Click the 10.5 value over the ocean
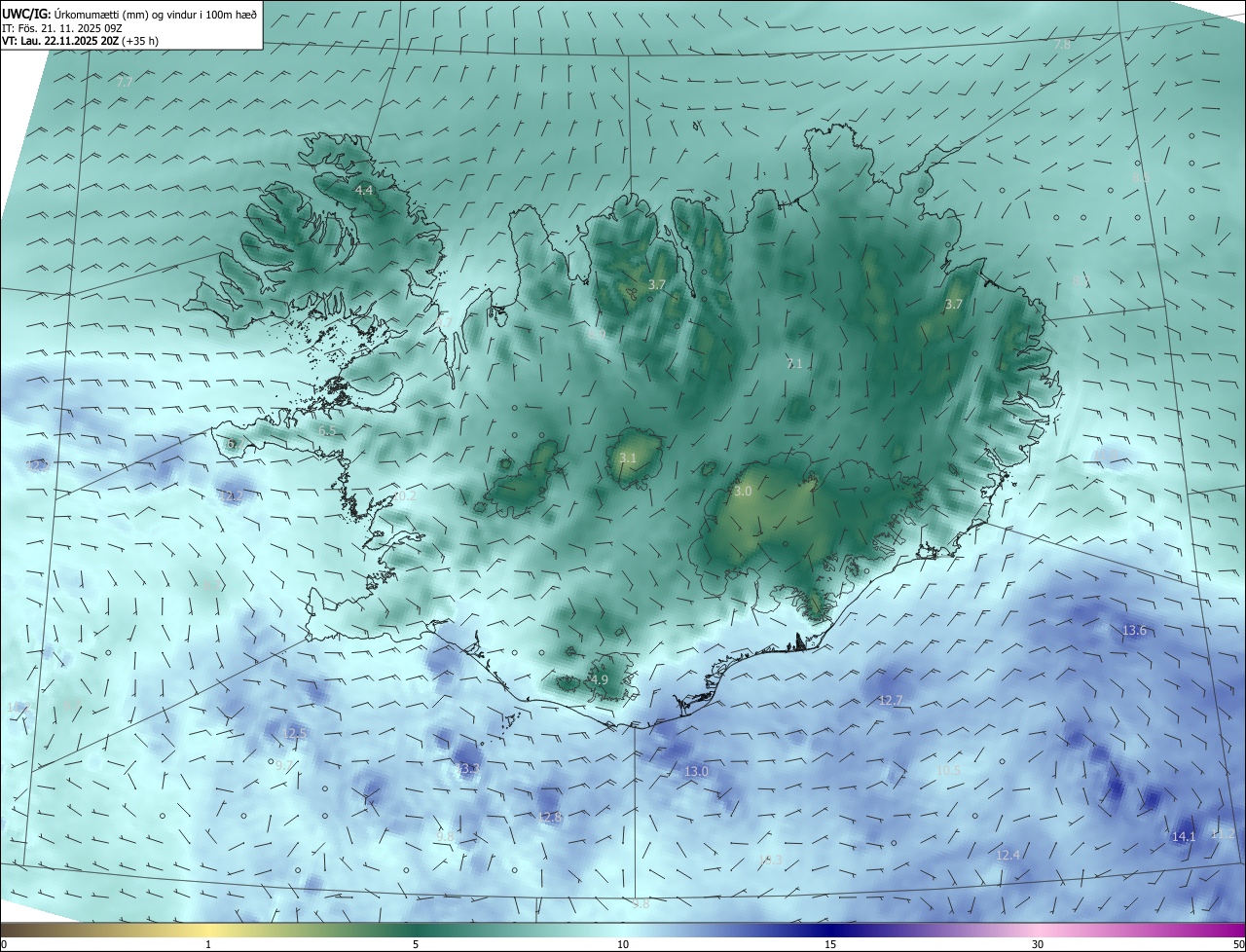The width and height of the screenshot is (1246, 952). 948,771
